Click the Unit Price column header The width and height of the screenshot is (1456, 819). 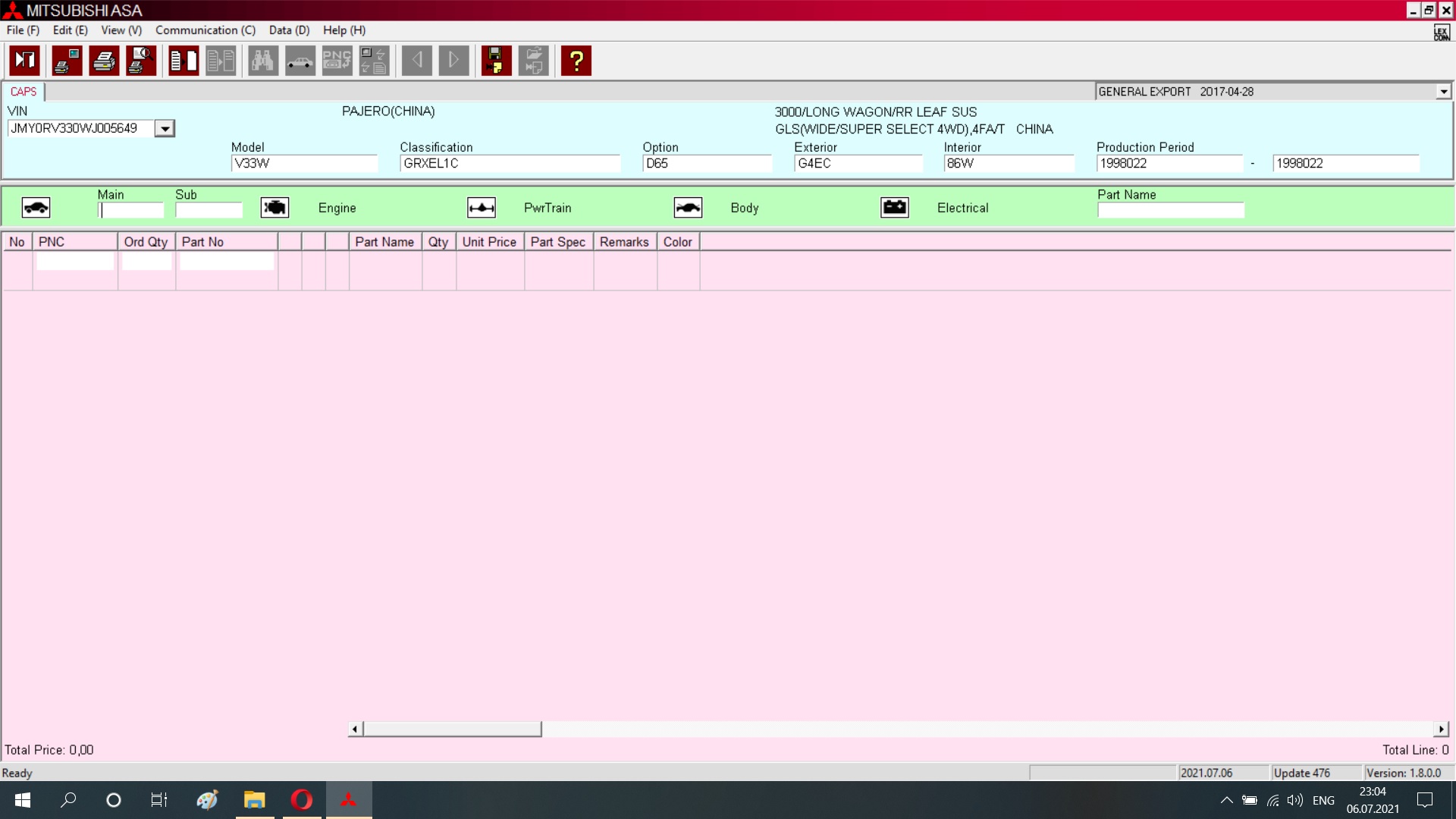(x=489, y=242)
